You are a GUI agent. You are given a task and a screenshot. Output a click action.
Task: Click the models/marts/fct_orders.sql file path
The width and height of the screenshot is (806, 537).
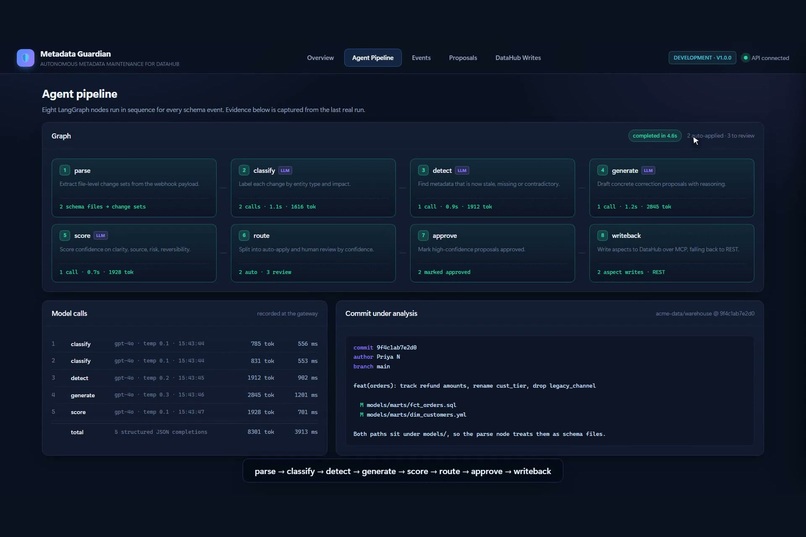coord(411,405)
